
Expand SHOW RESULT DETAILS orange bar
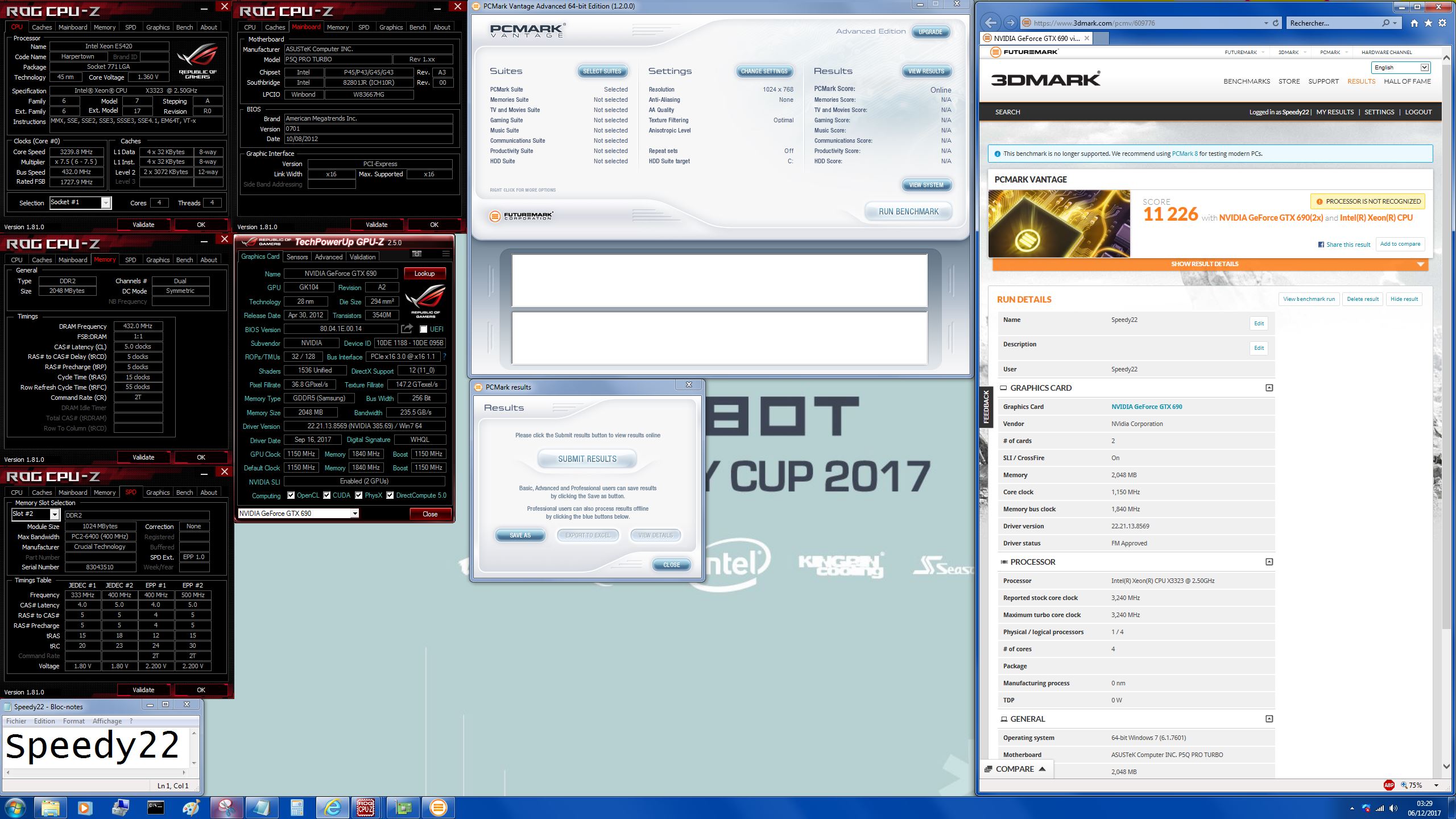(1210, 264)
